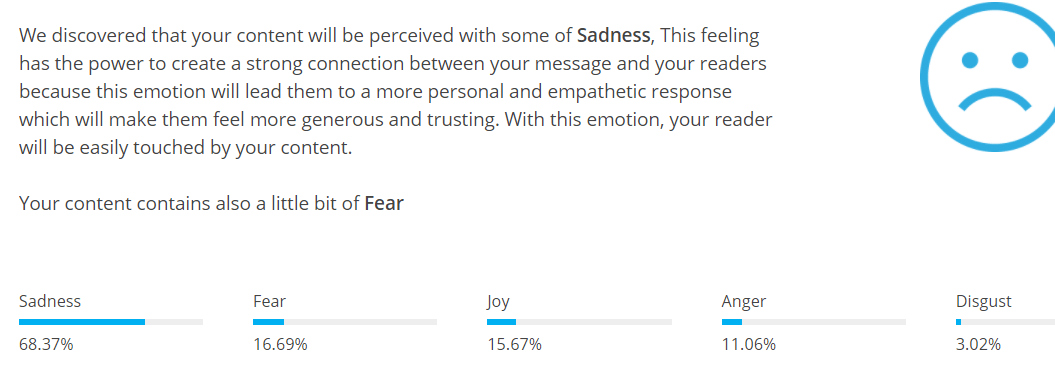The height and width of the screenshot is (368, 1055).
Task: Click the 68.37% sadness value
Action: (46, 345)
